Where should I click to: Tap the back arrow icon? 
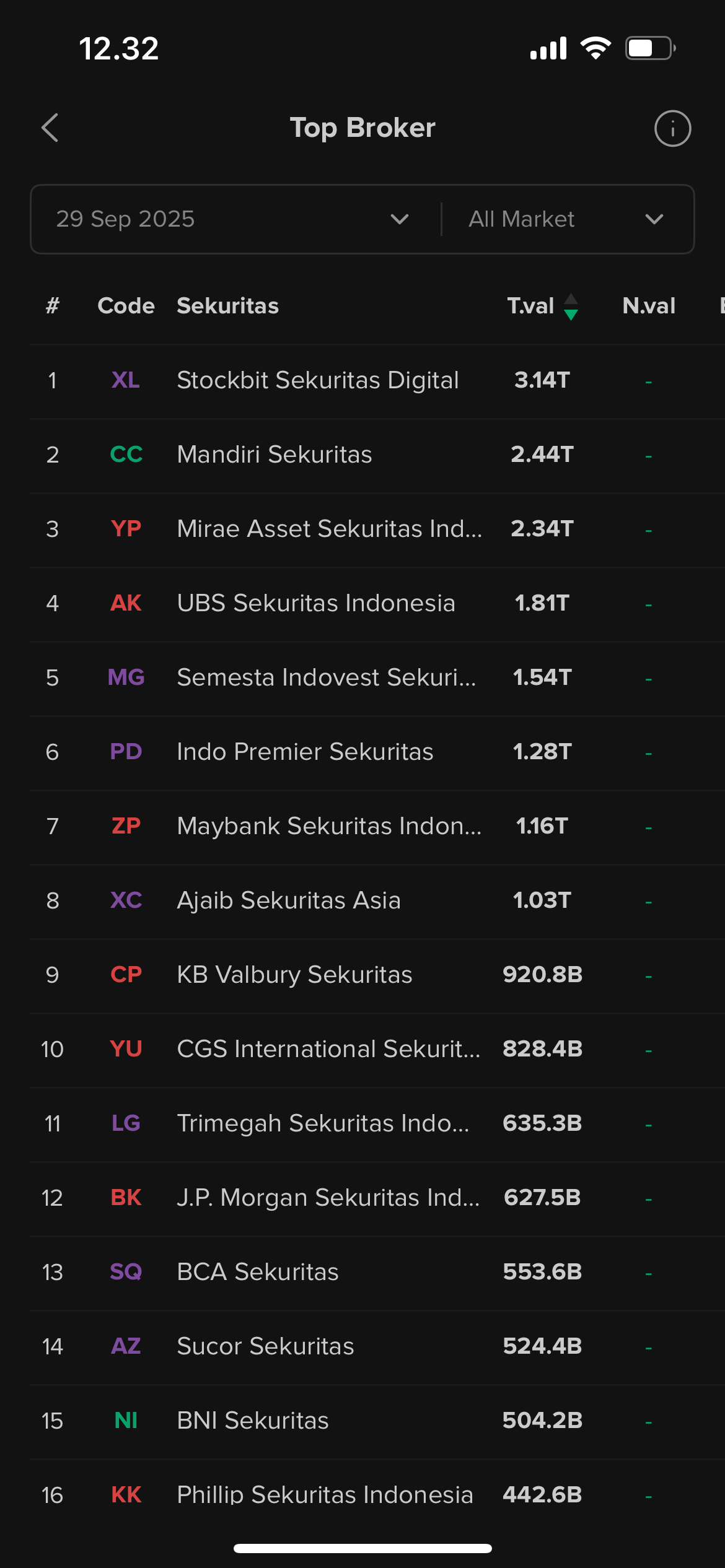[x=50, y=128]
